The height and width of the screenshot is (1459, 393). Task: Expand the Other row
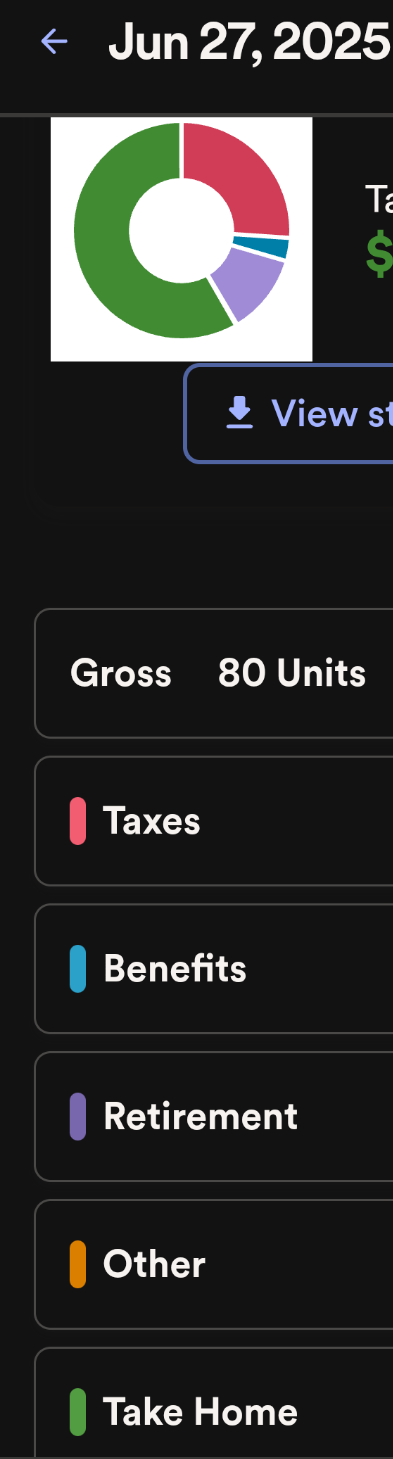214,1265
